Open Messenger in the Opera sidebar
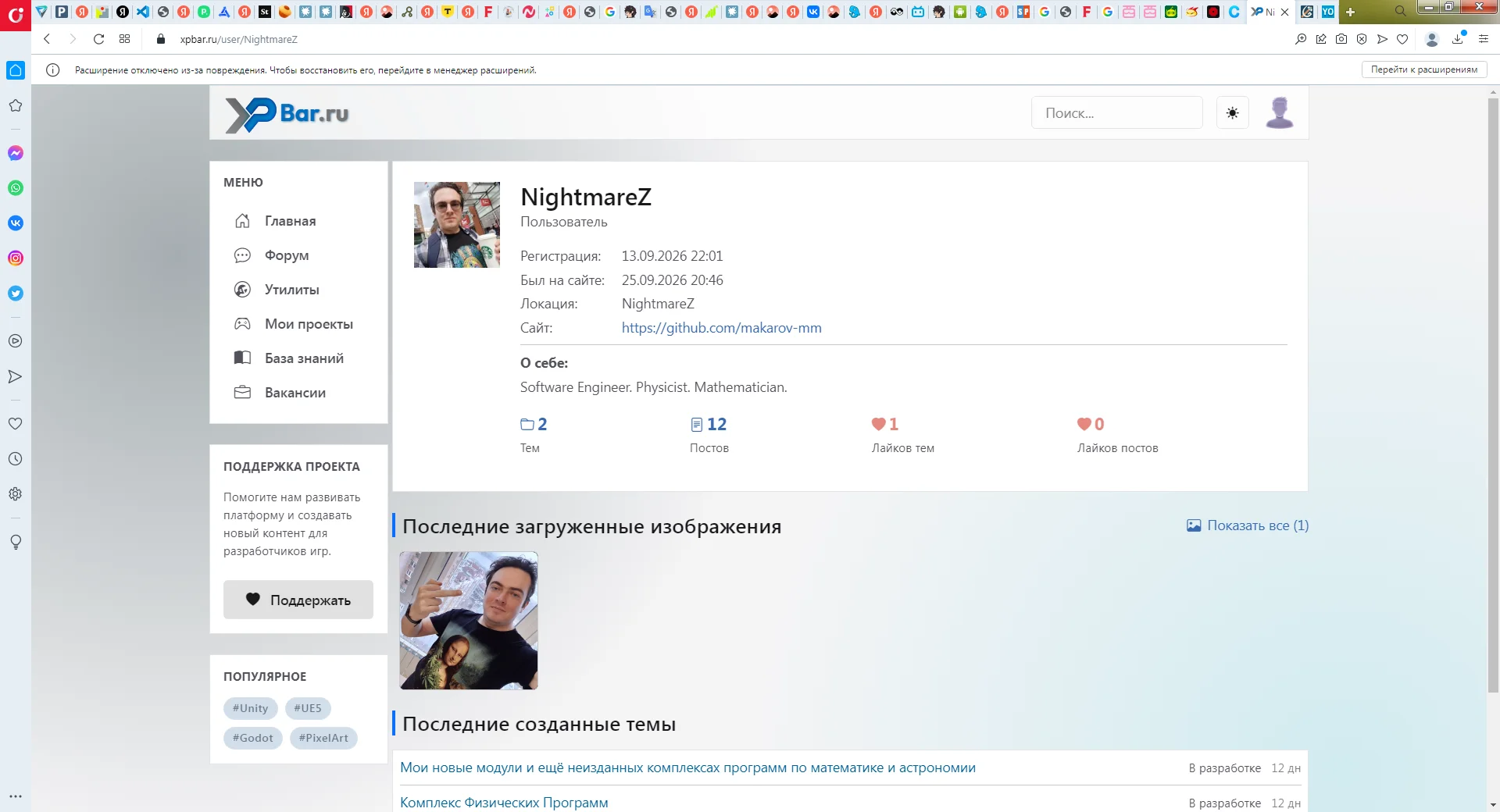 [x=16, y=153]
